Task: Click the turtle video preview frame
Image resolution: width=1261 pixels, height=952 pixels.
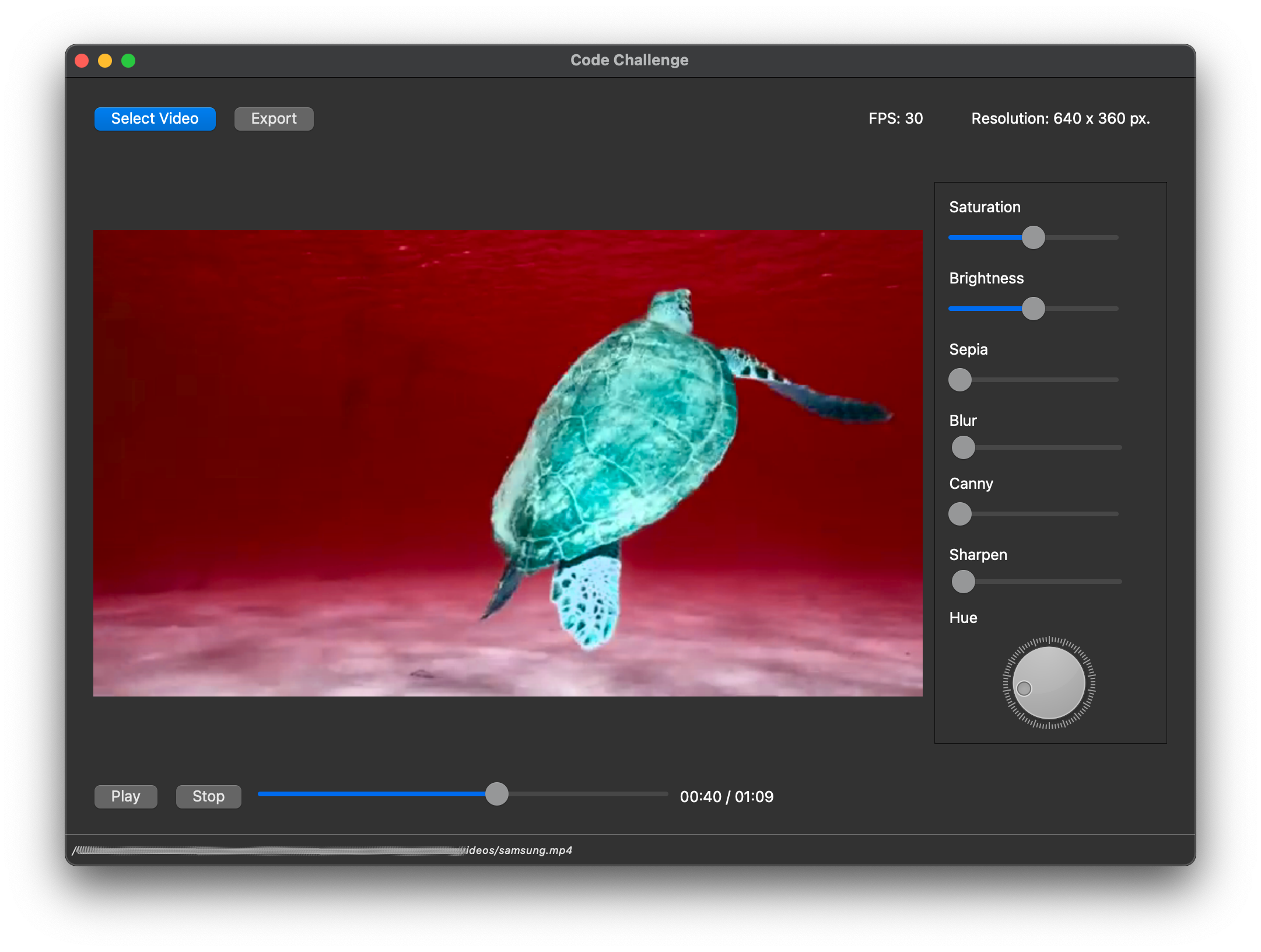Action: tap(507, 463)
